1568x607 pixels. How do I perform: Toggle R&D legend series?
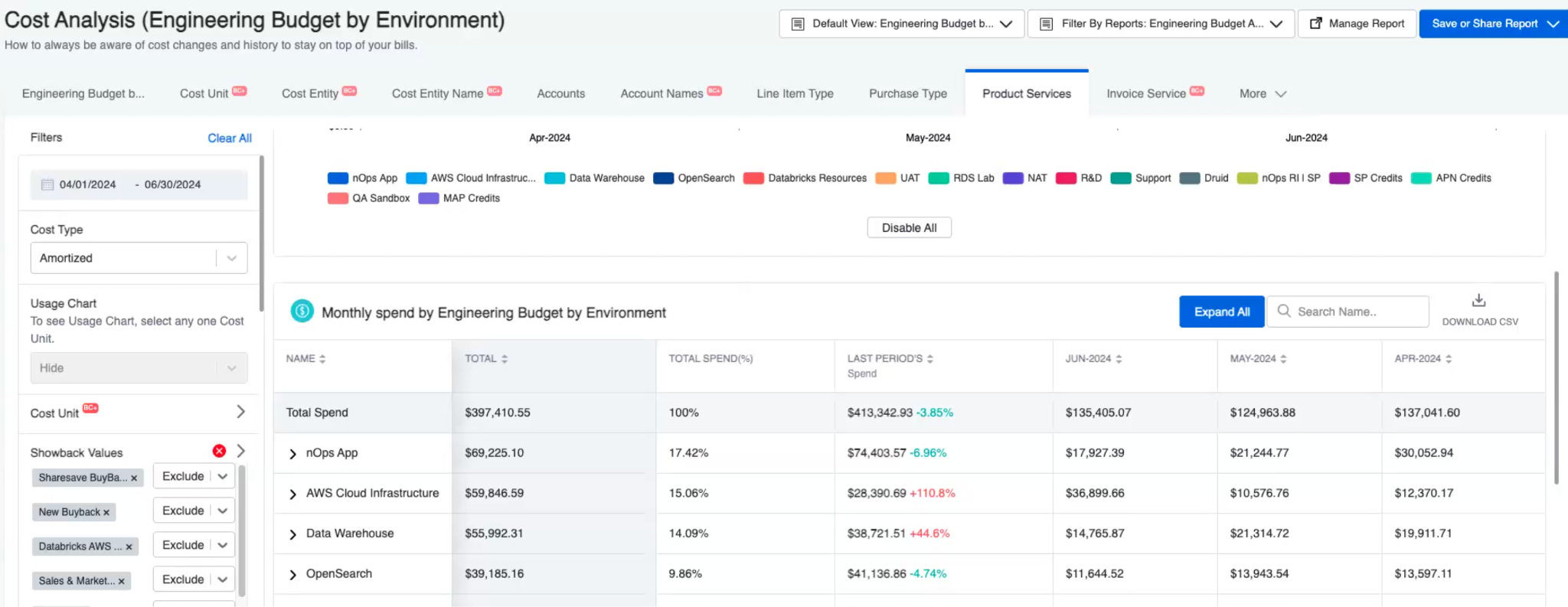tap(1079, 178)
